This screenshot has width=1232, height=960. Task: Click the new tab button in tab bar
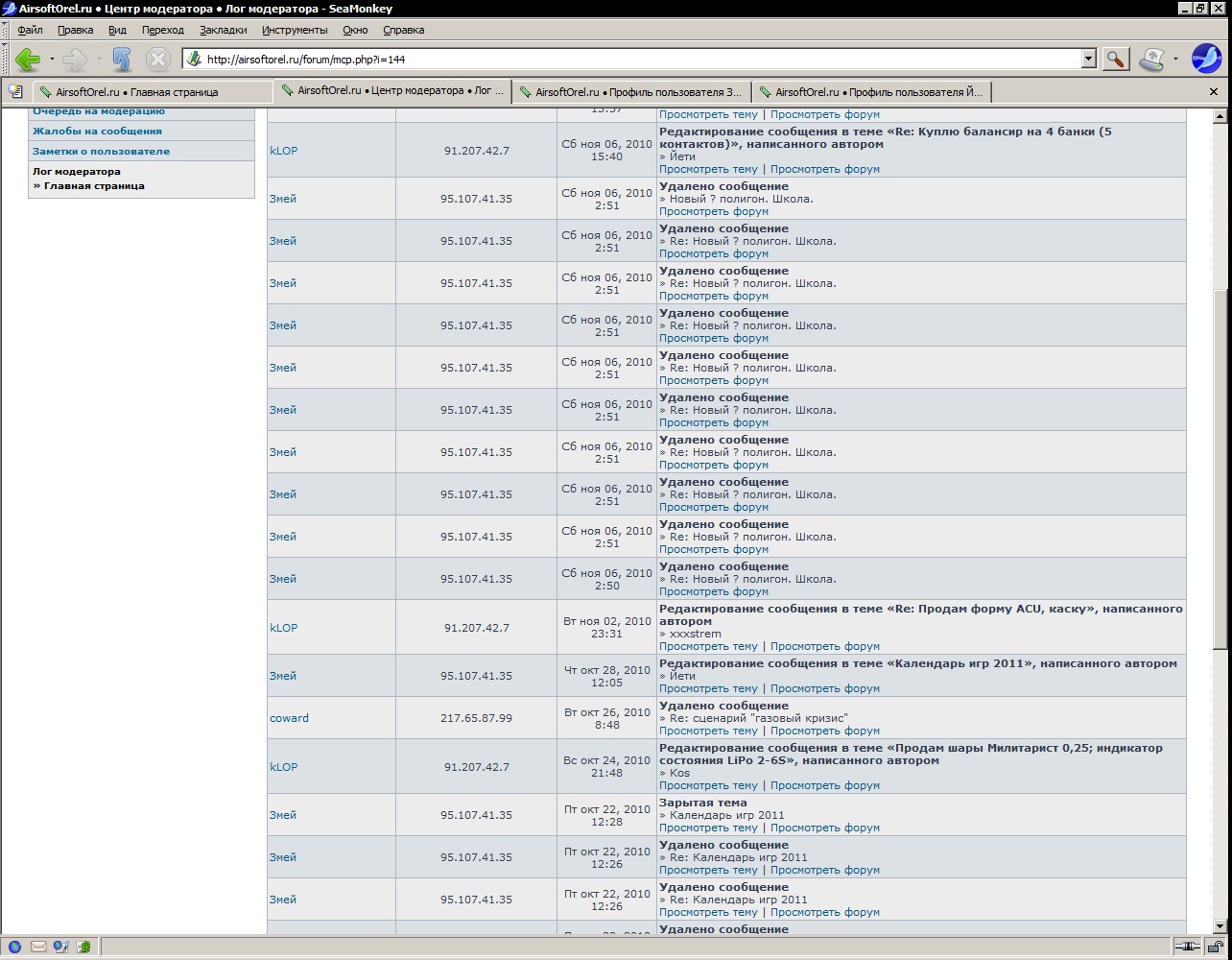pyautogui.click(x=15, y=91)
